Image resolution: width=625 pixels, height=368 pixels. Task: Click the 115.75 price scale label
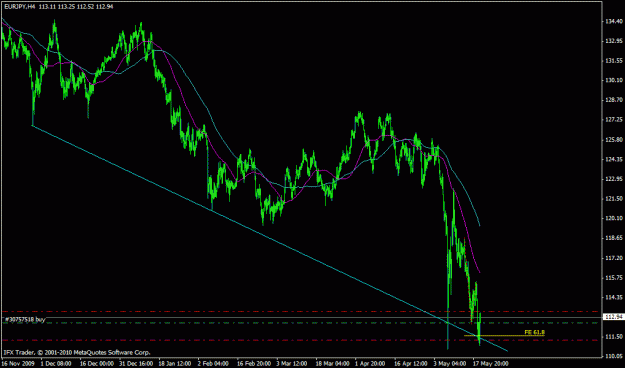click(x=614, y=277)
